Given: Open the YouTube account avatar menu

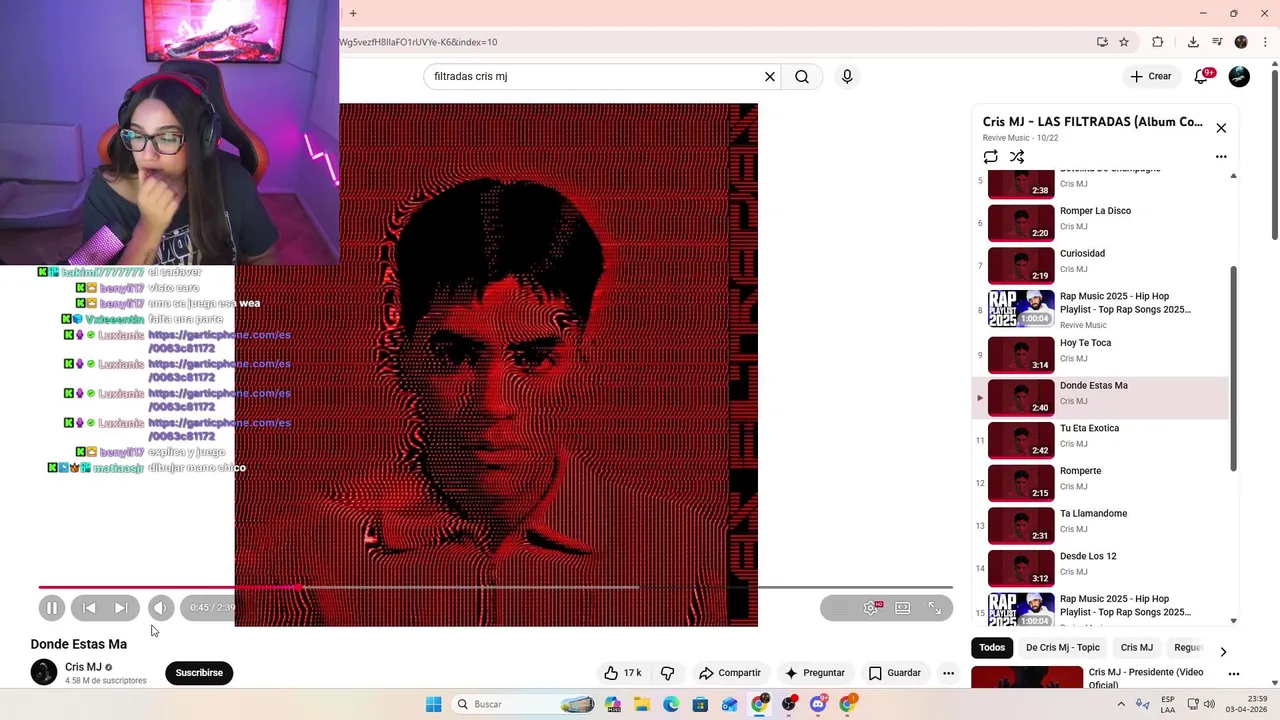Looking at the screenshot, I should pyautogui.click(x=1239, y=77).
